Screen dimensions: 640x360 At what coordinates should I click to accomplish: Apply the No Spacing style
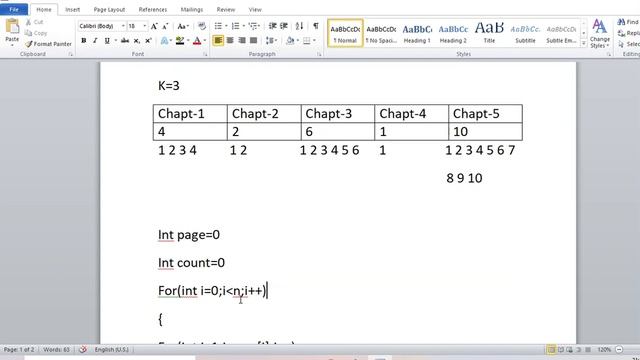(381, 33)
